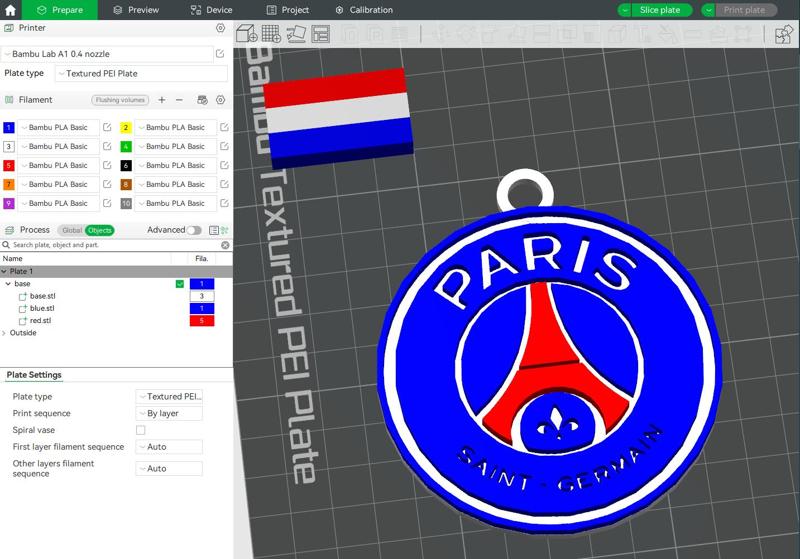Toggle the green printable checkbox for base
This screenshot has width=800, height=559.
click(x=180, y=284)
